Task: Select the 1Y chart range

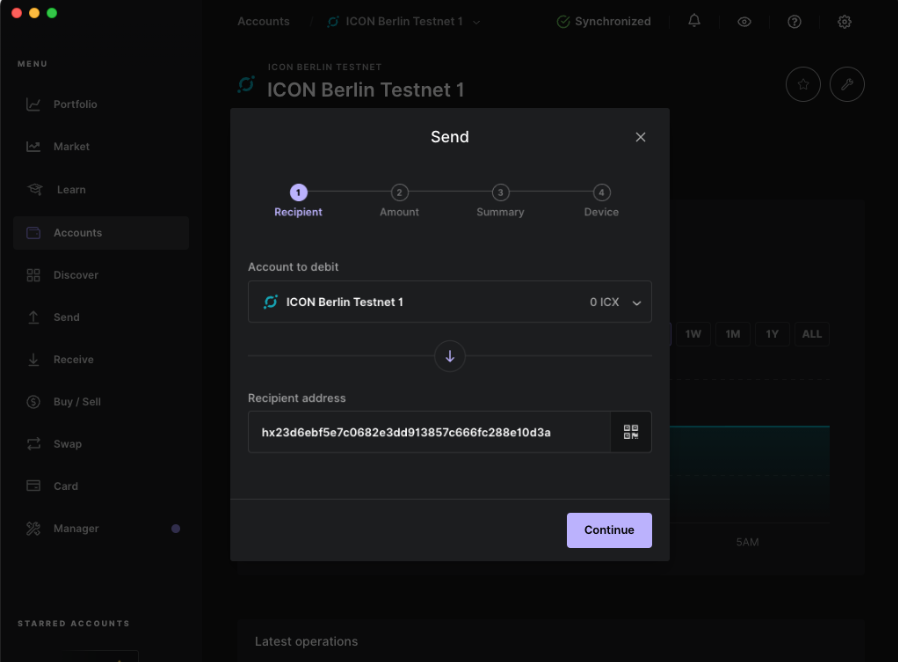Action: [772, 334]
